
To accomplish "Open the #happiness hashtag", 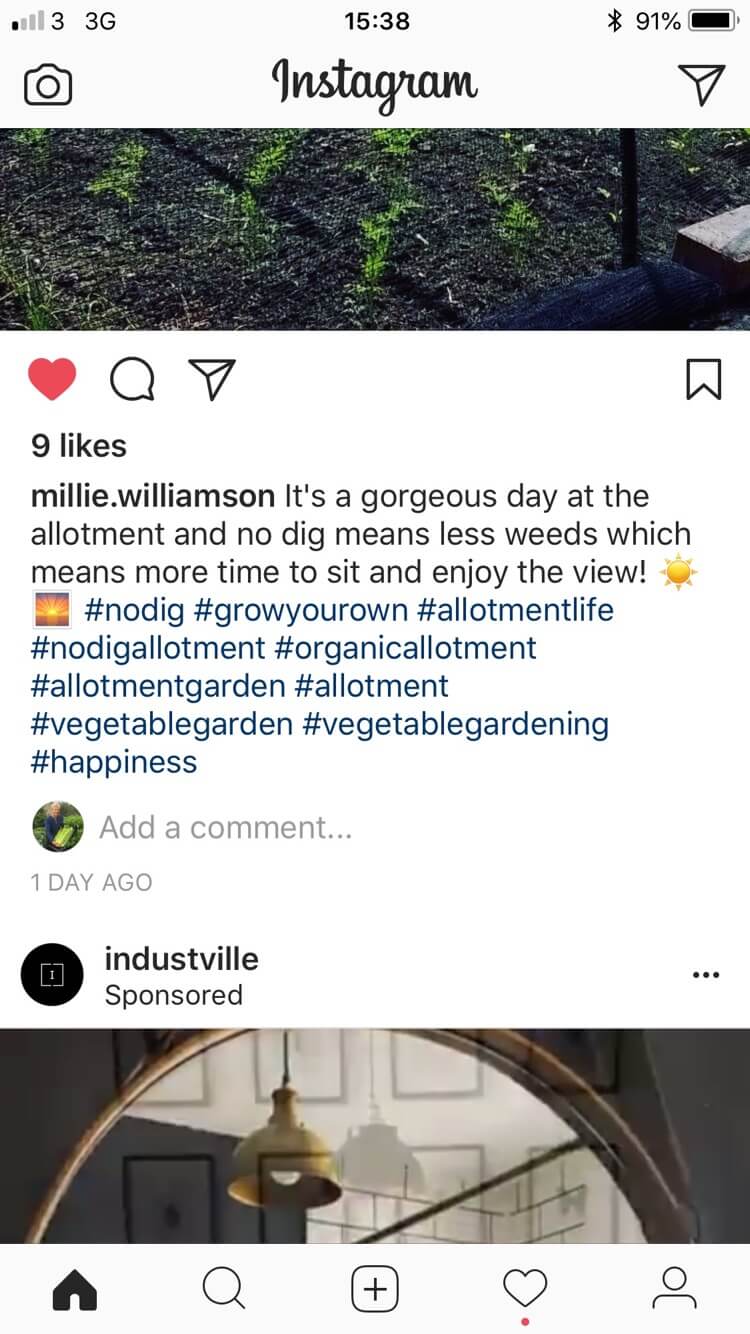I will pyautogui.click(x=114, y=762).
